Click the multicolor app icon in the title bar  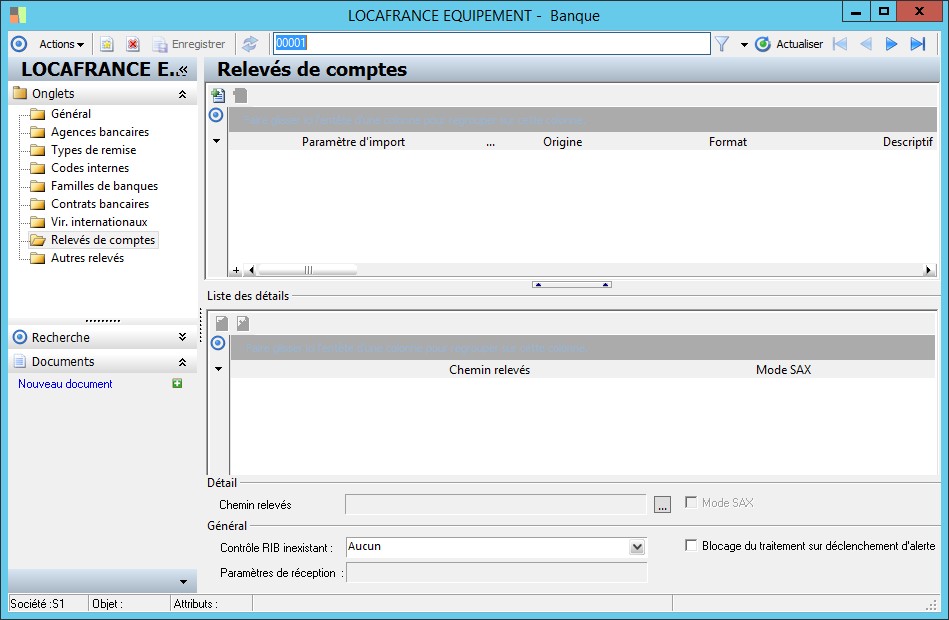pyautogui.click(x=18, y=15)
